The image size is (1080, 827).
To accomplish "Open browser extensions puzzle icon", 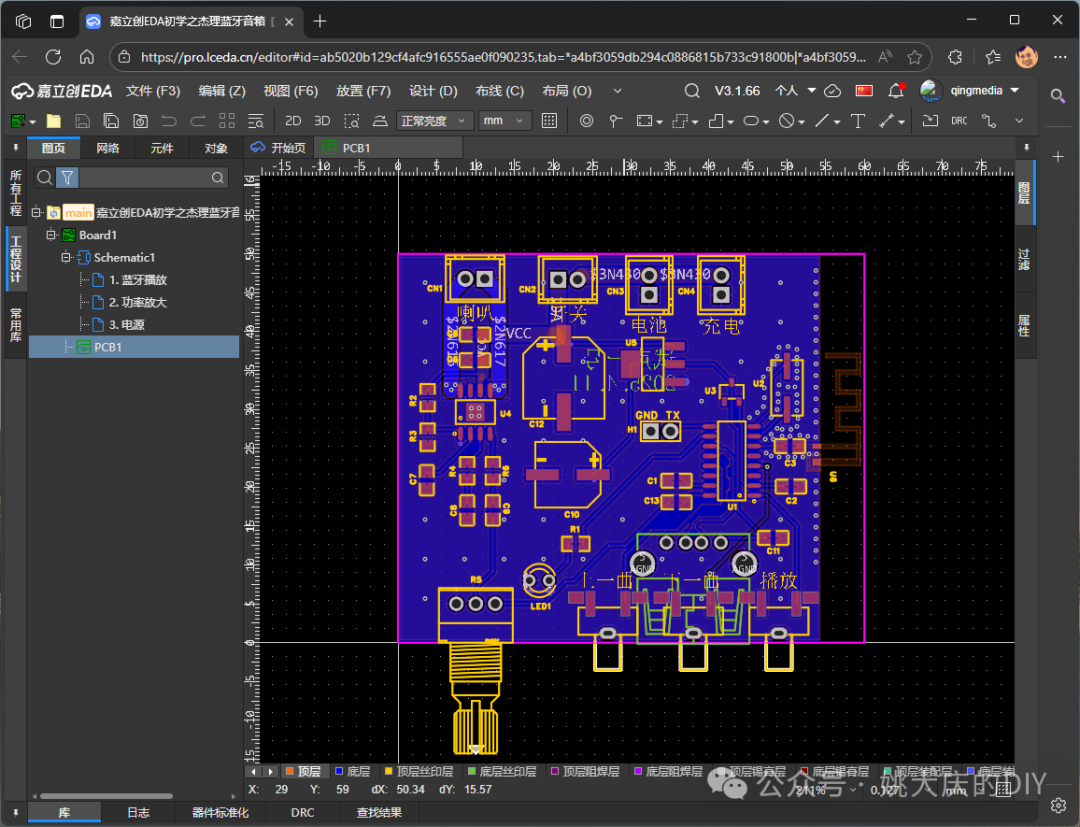I will 955,57.
